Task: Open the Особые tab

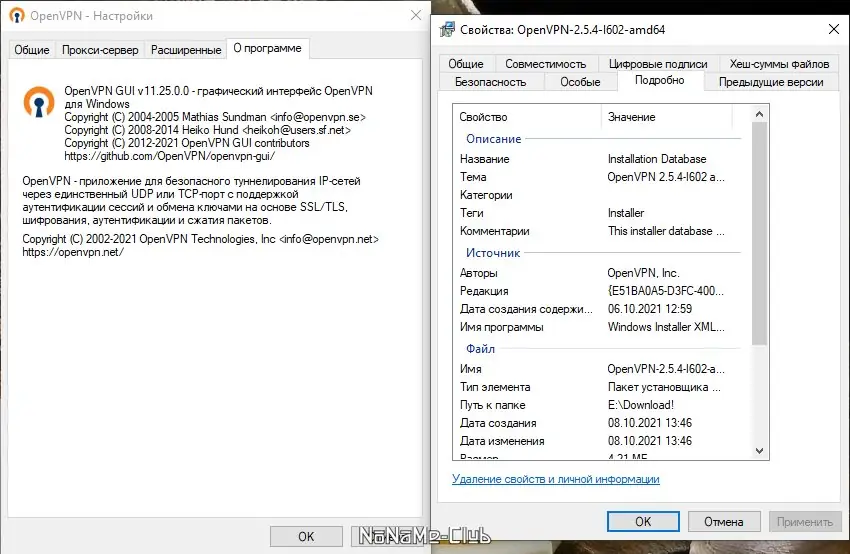Action: 580,82
